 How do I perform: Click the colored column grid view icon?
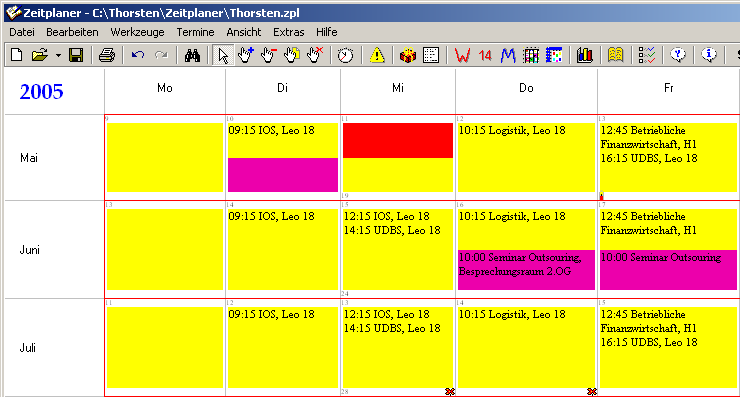point(531,55)
